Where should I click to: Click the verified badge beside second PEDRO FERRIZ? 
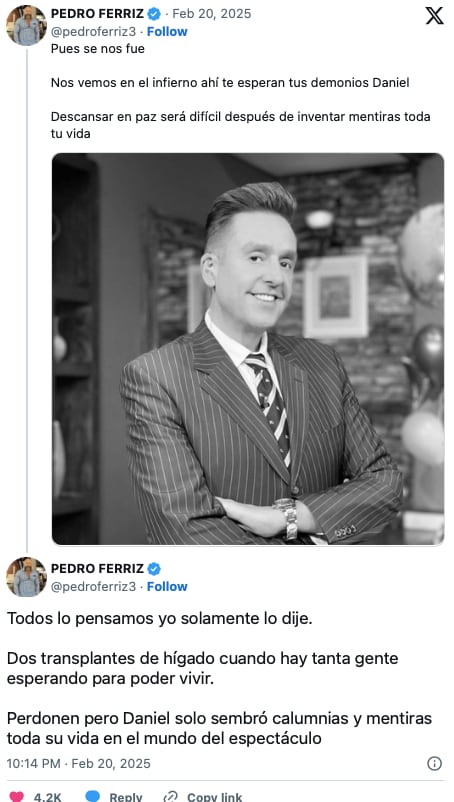click(x=154, y=569)
